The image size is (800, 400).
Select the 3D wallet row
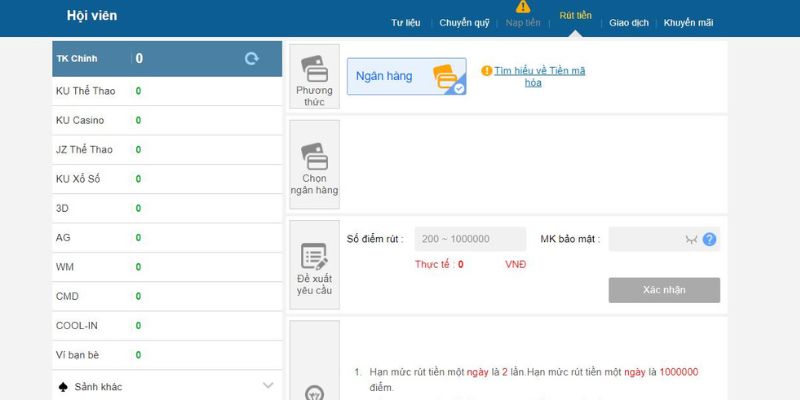tap(167, 209)
